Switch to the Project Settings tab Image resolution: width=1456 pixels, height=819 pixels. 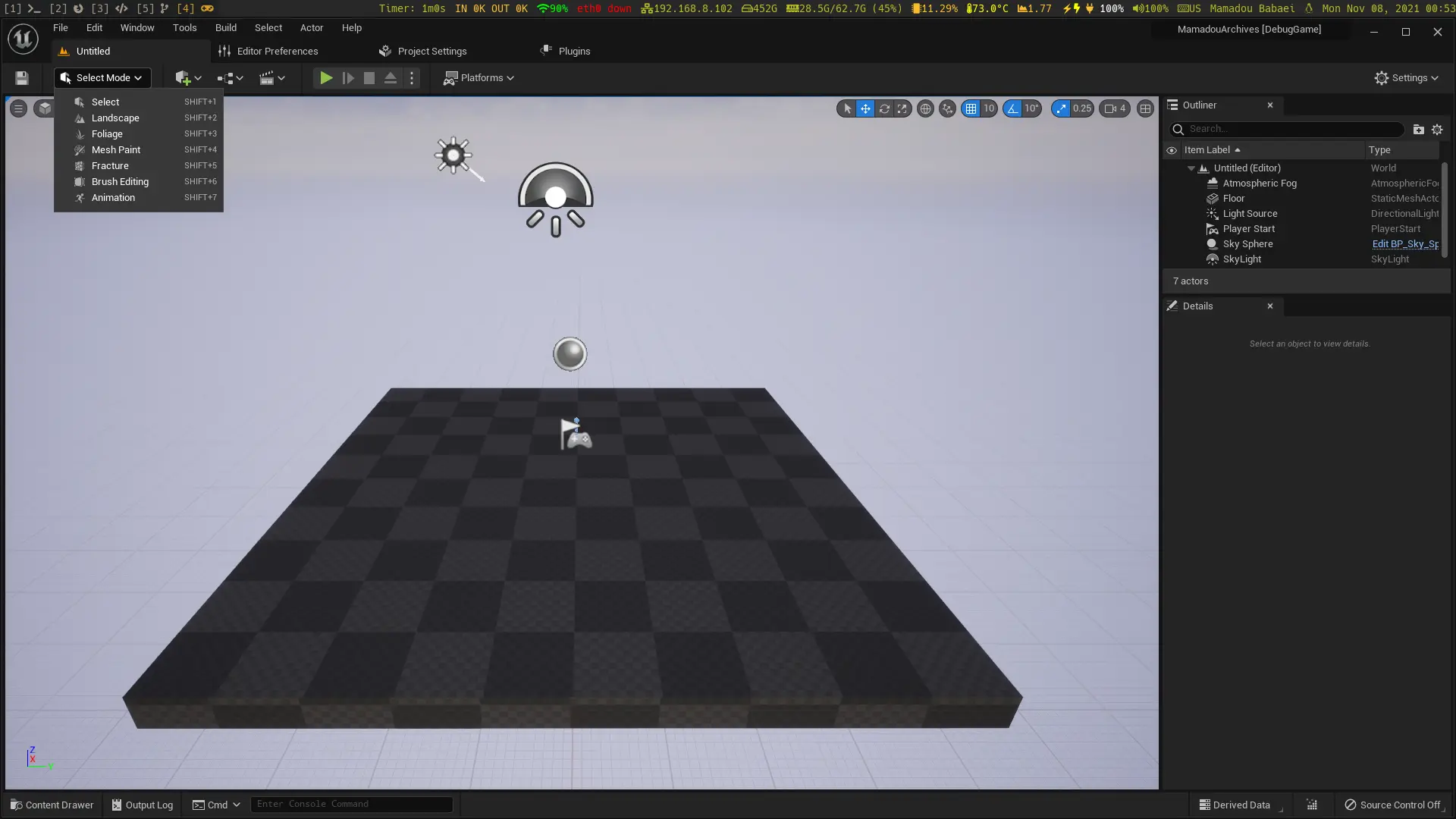431,52
